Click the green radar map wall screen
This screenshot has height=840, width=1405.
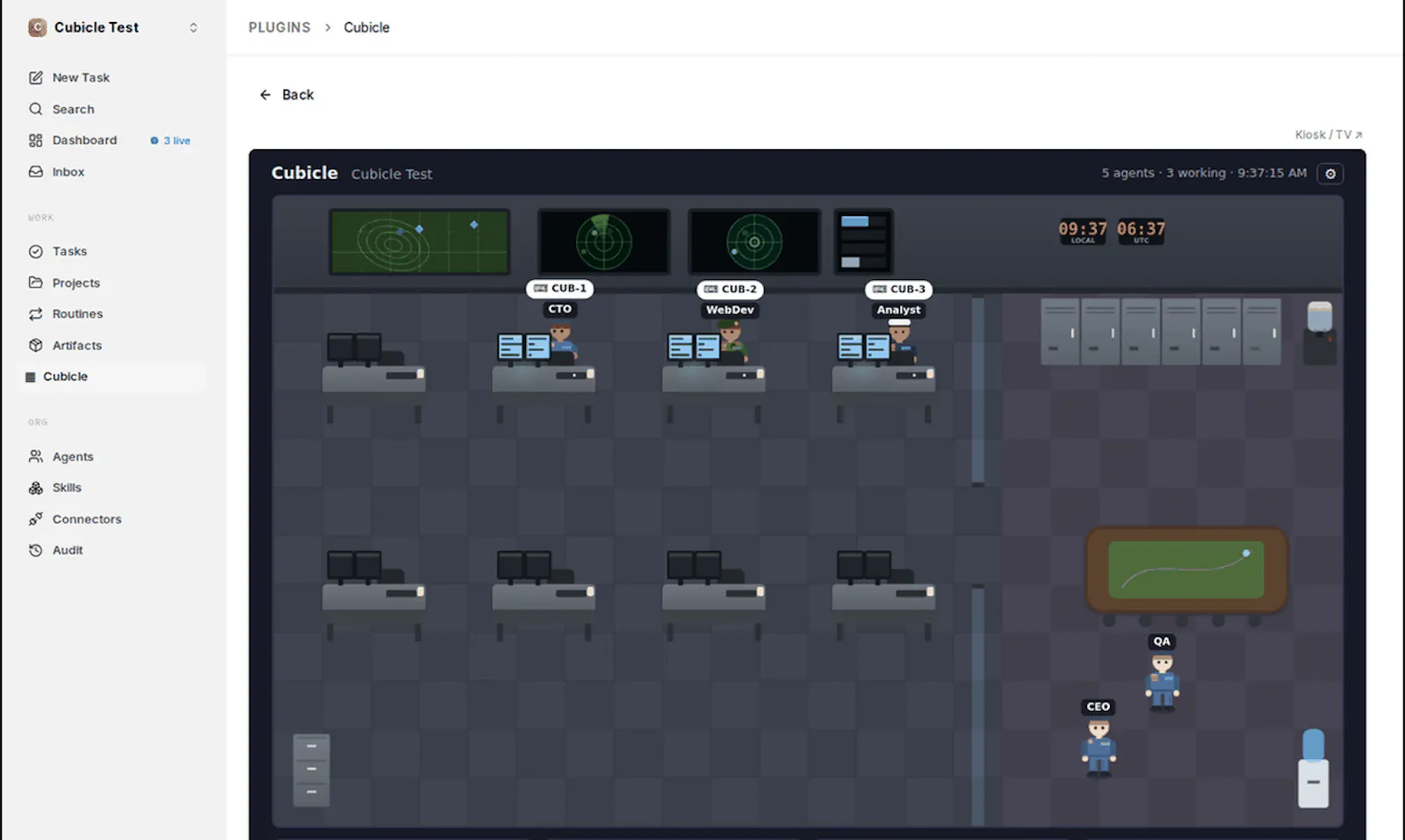[420, 241]
